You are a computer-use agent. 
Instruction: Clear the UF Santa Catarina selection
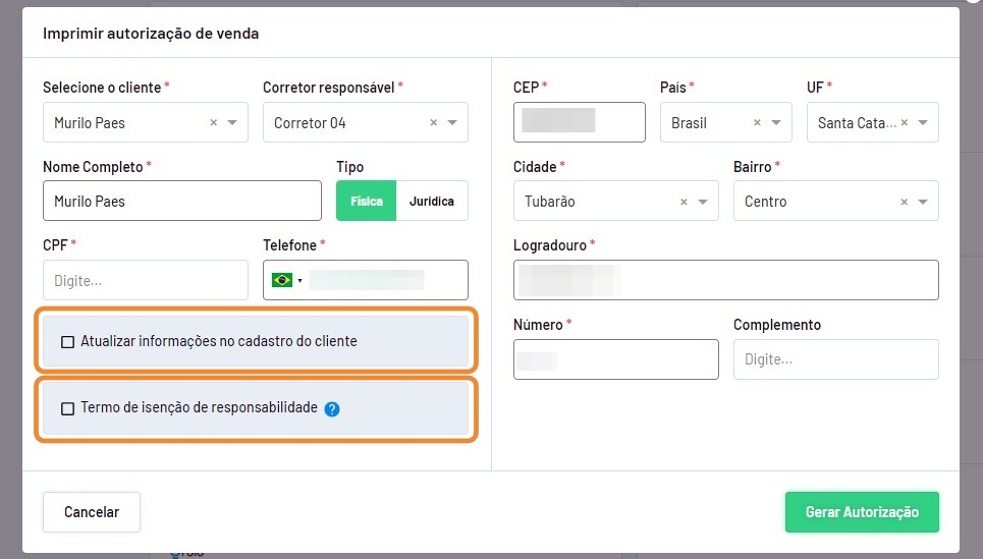pyautogui.click(x=904, y=123)
